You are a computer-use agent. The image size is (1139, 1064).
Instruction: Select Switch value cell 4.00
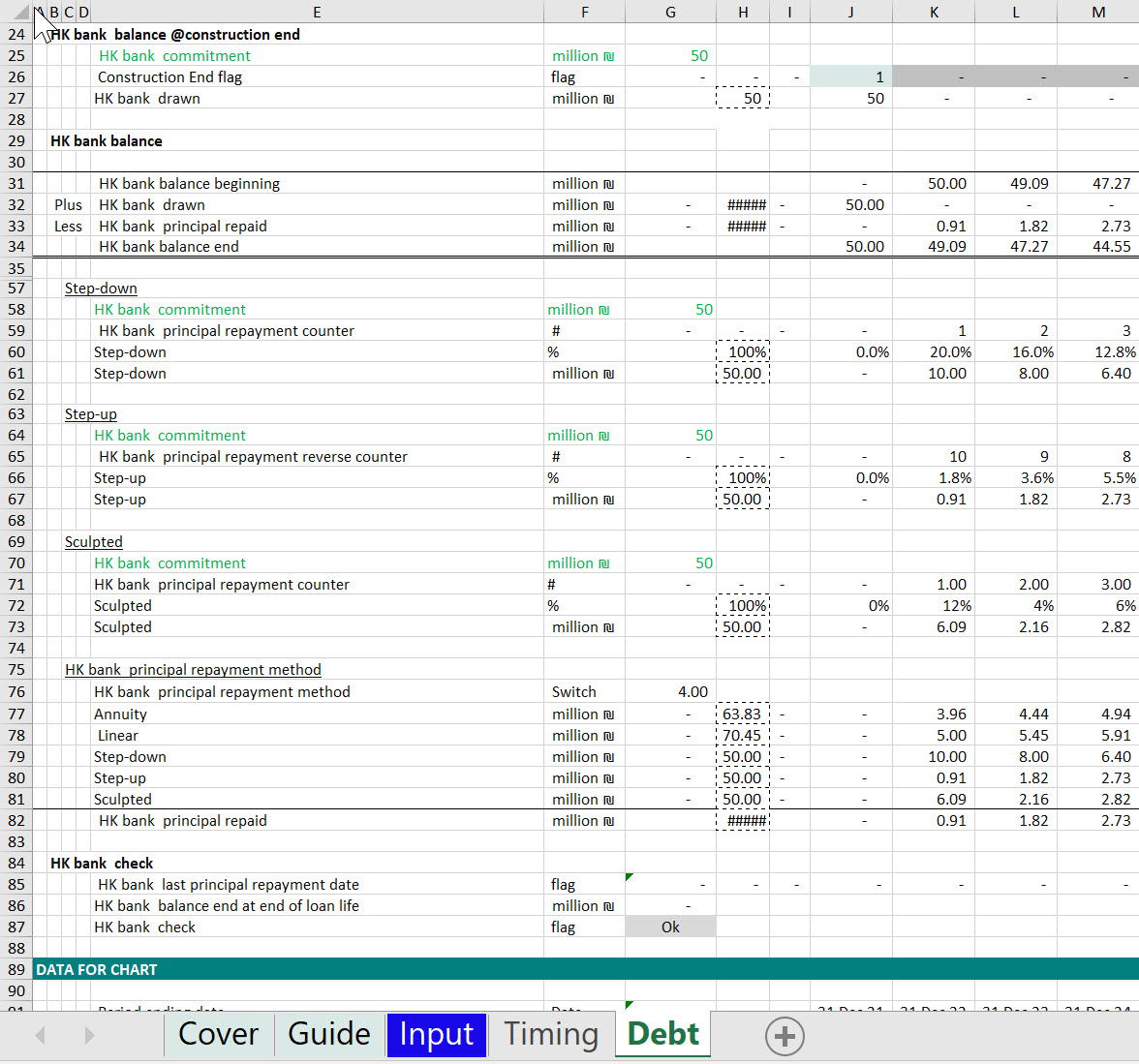click(670, 692)
